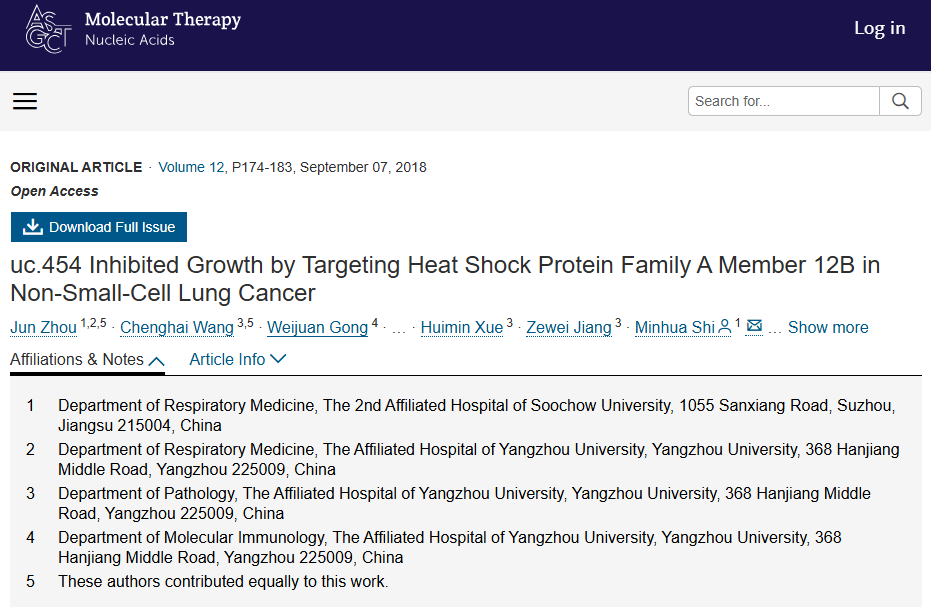Click the person profile icon after Minhua Shi
The width and height of the screenshot is (931, 607).
click(x=724, y=327)
